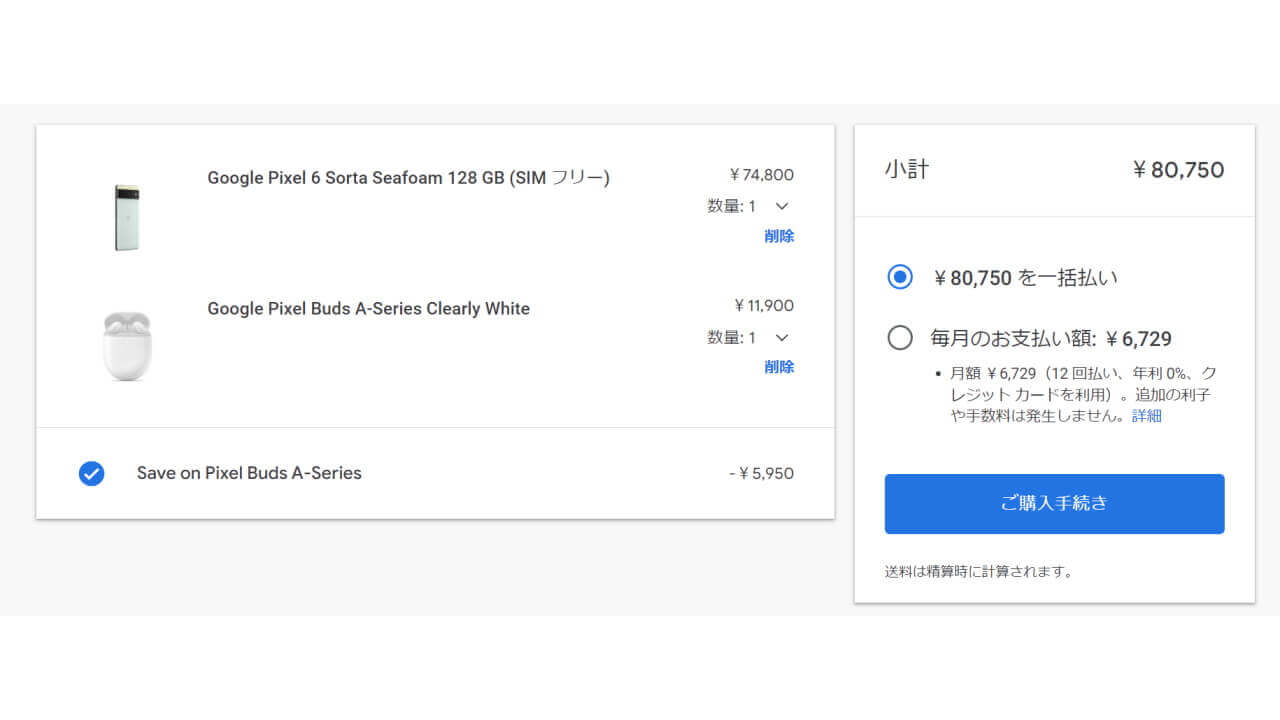1280x720 pixels.
Task: Open the Pixel Buds Clearly White product image
Action: point(126,346)
